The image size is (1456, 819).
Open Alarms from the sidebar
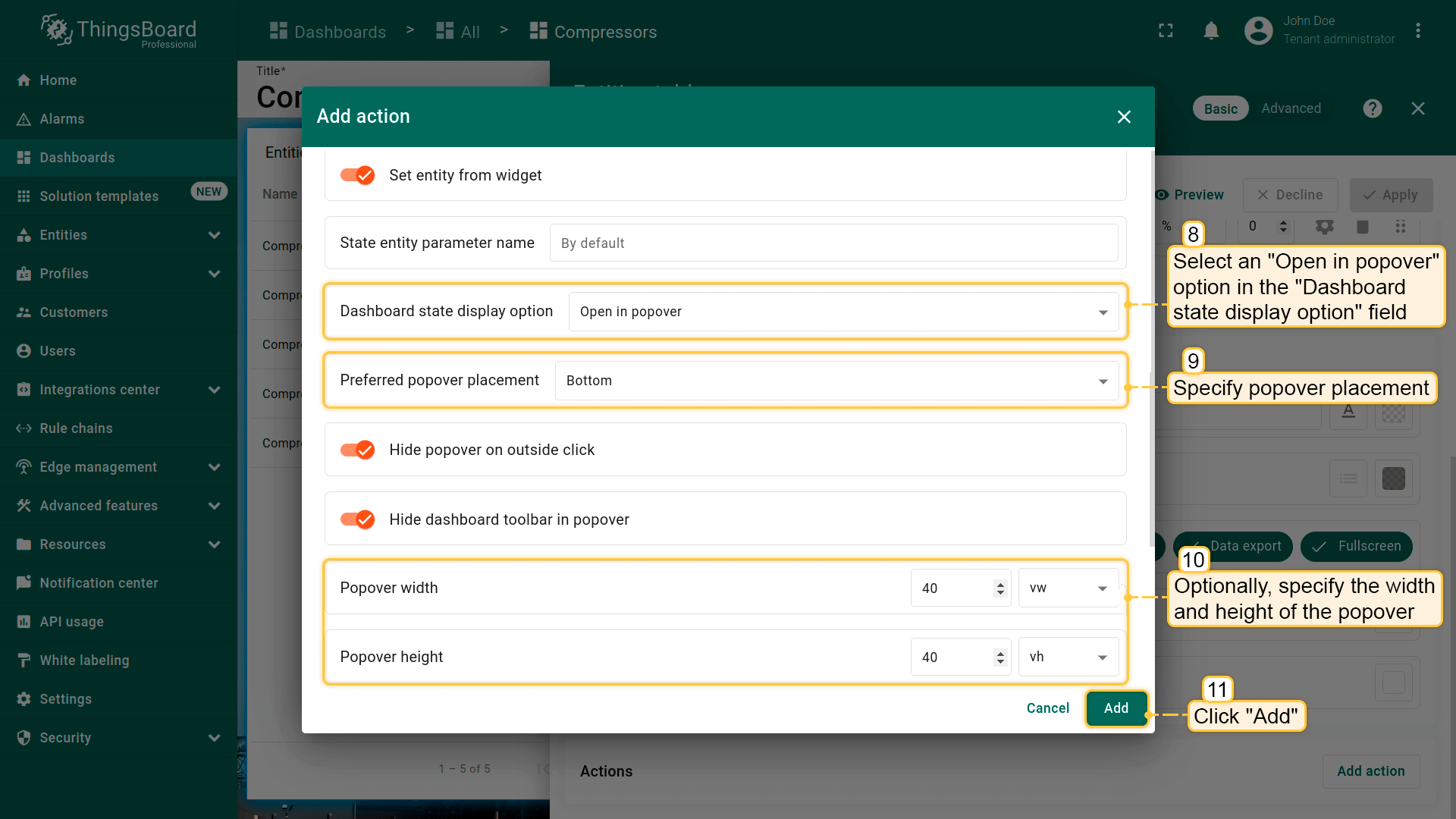tap(62, 119)
